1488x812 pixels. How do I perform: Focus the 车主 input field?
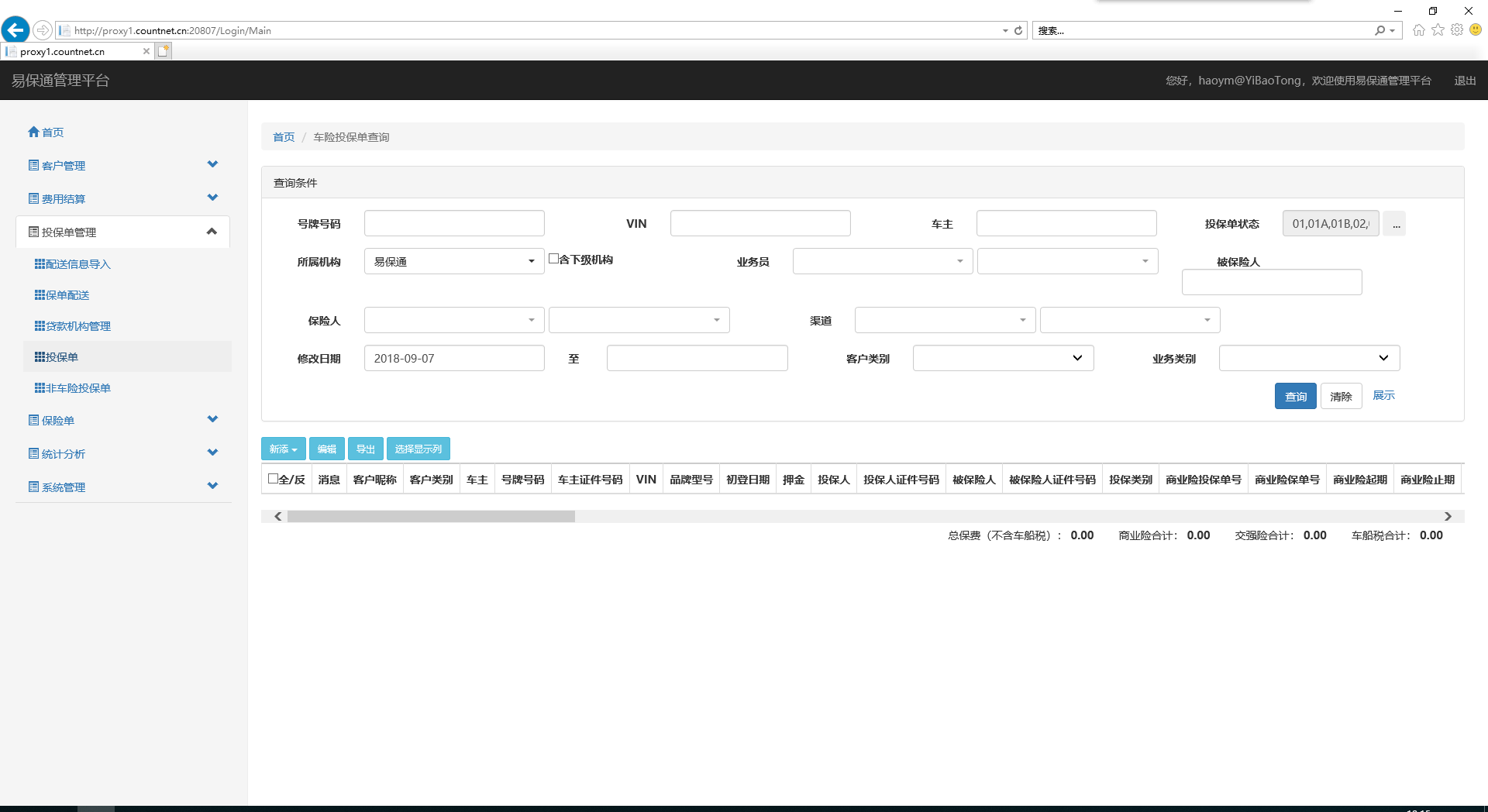(1066, 223)
